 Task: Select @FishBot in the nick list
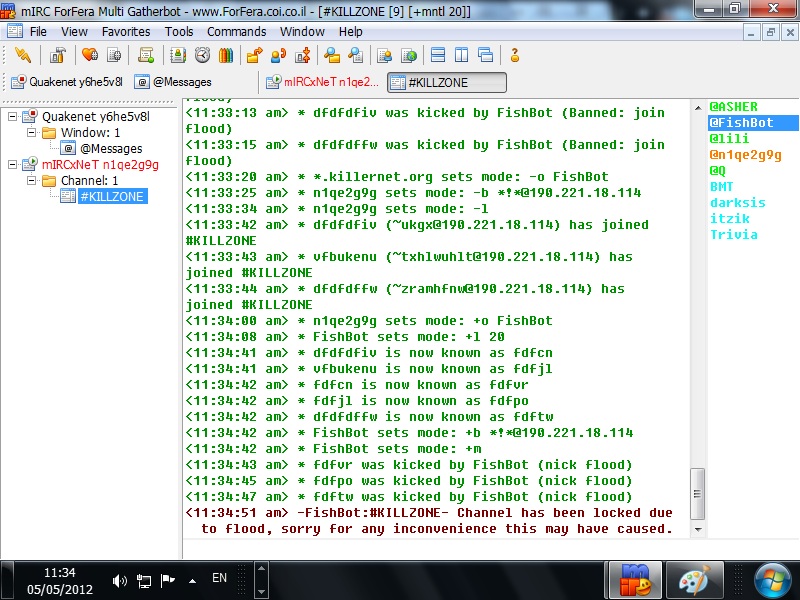click(753, 123)
